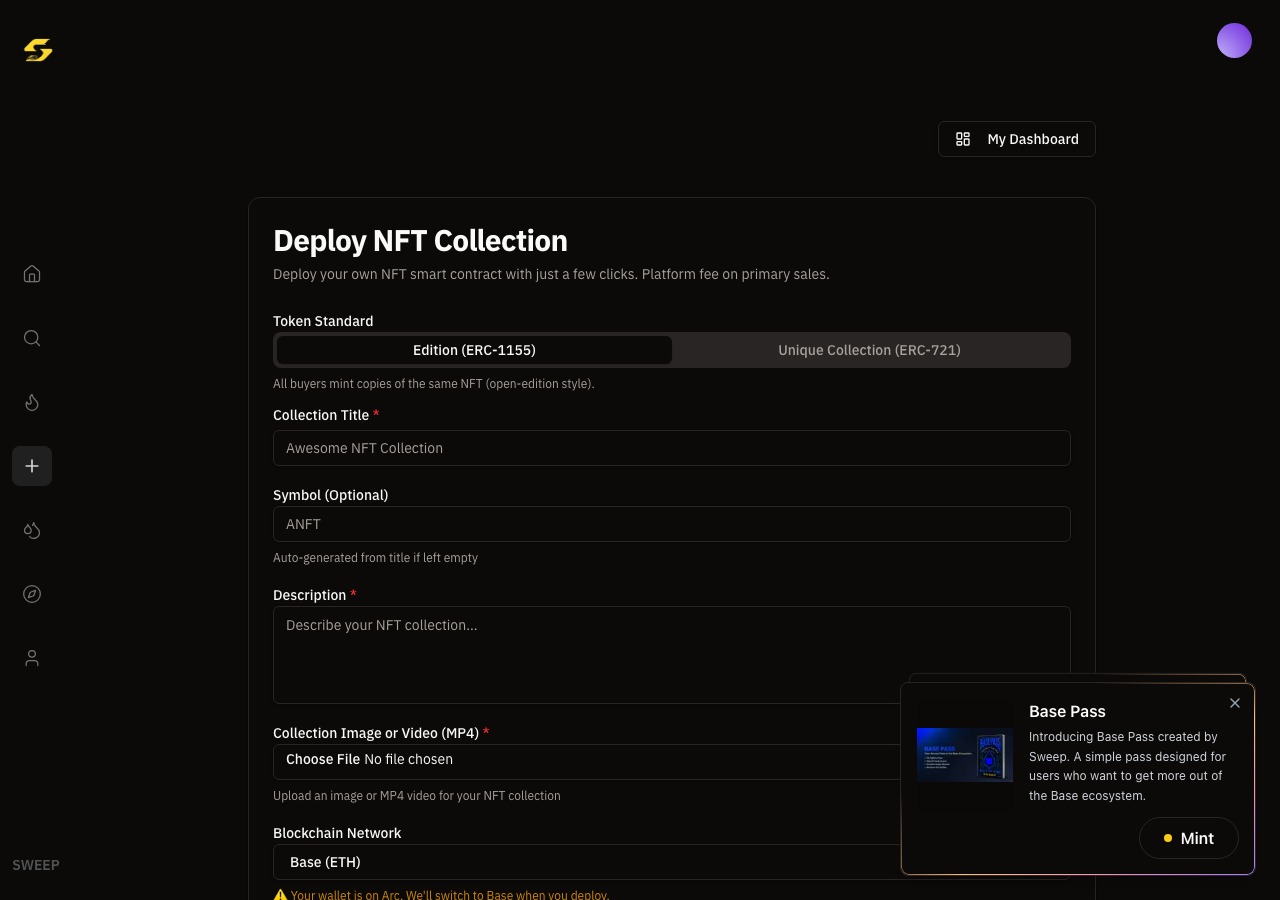
Task: Open the droplets icon in sidebar
Action: click(32, 530)
